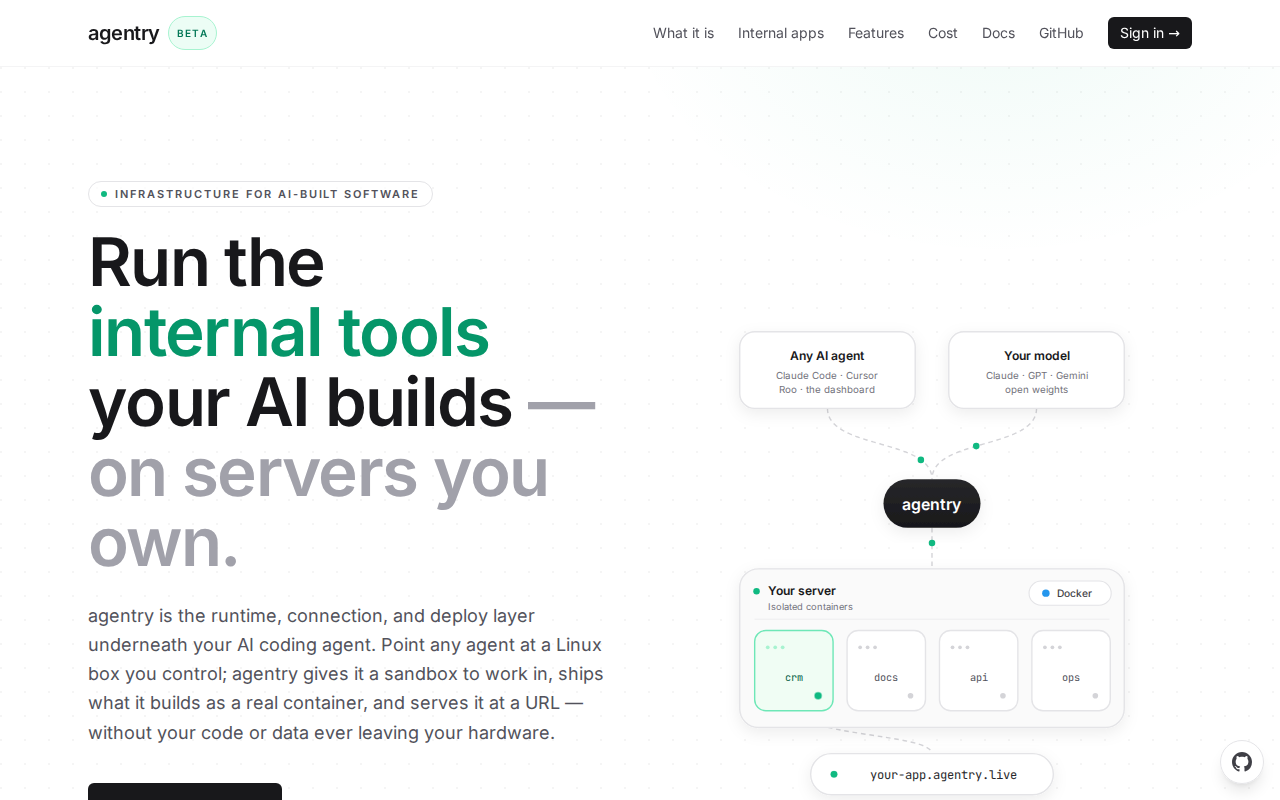Screen dimensions: 1280x800
Task: Click the Sign in button
Action: click(1150, 33)
